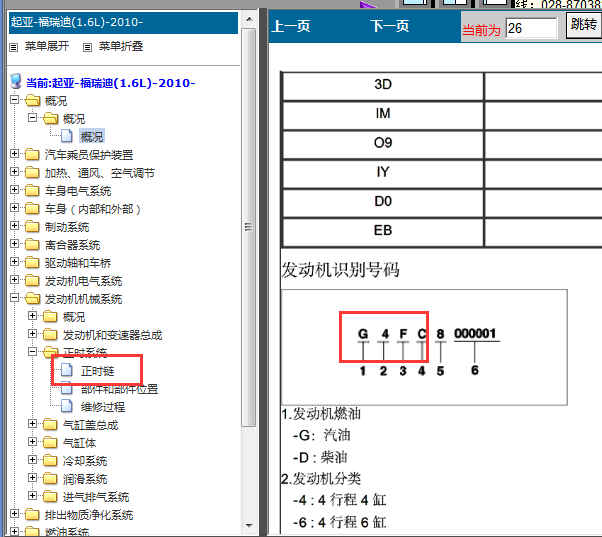Collapse the 发动机机械系统 tree node

(14, 299)
